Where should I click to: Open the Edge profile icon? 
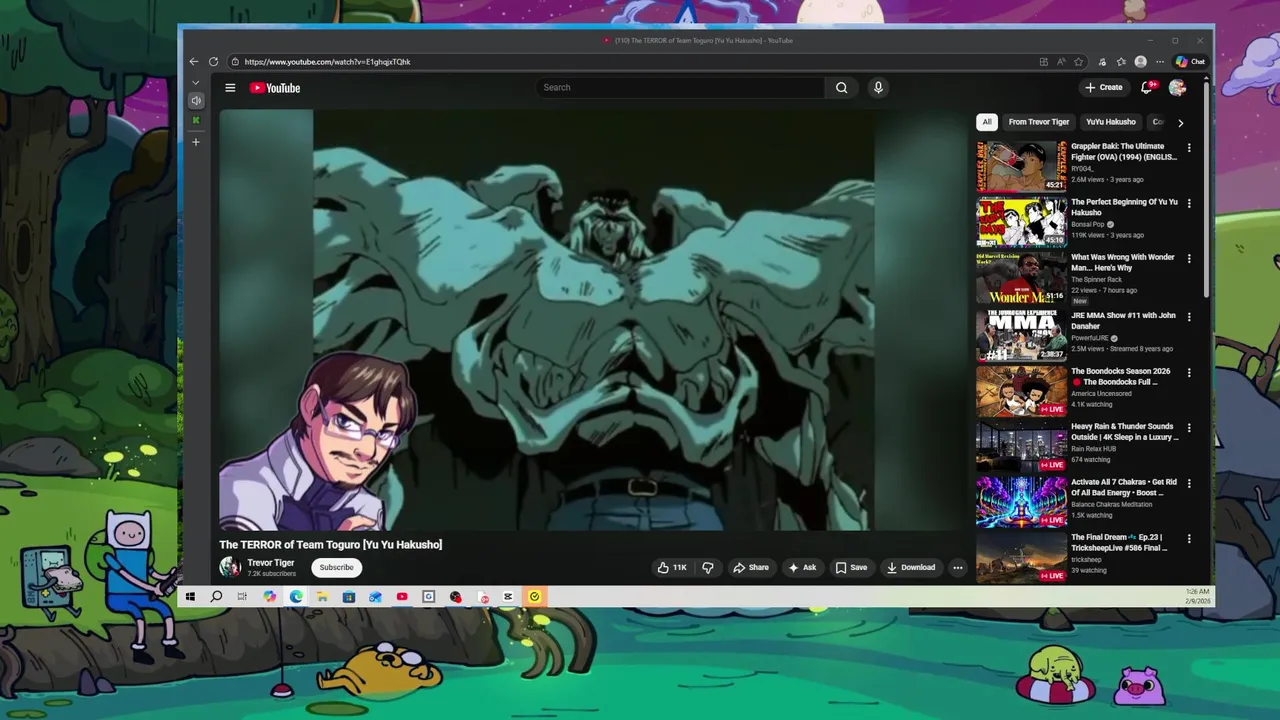(1140, 62)
